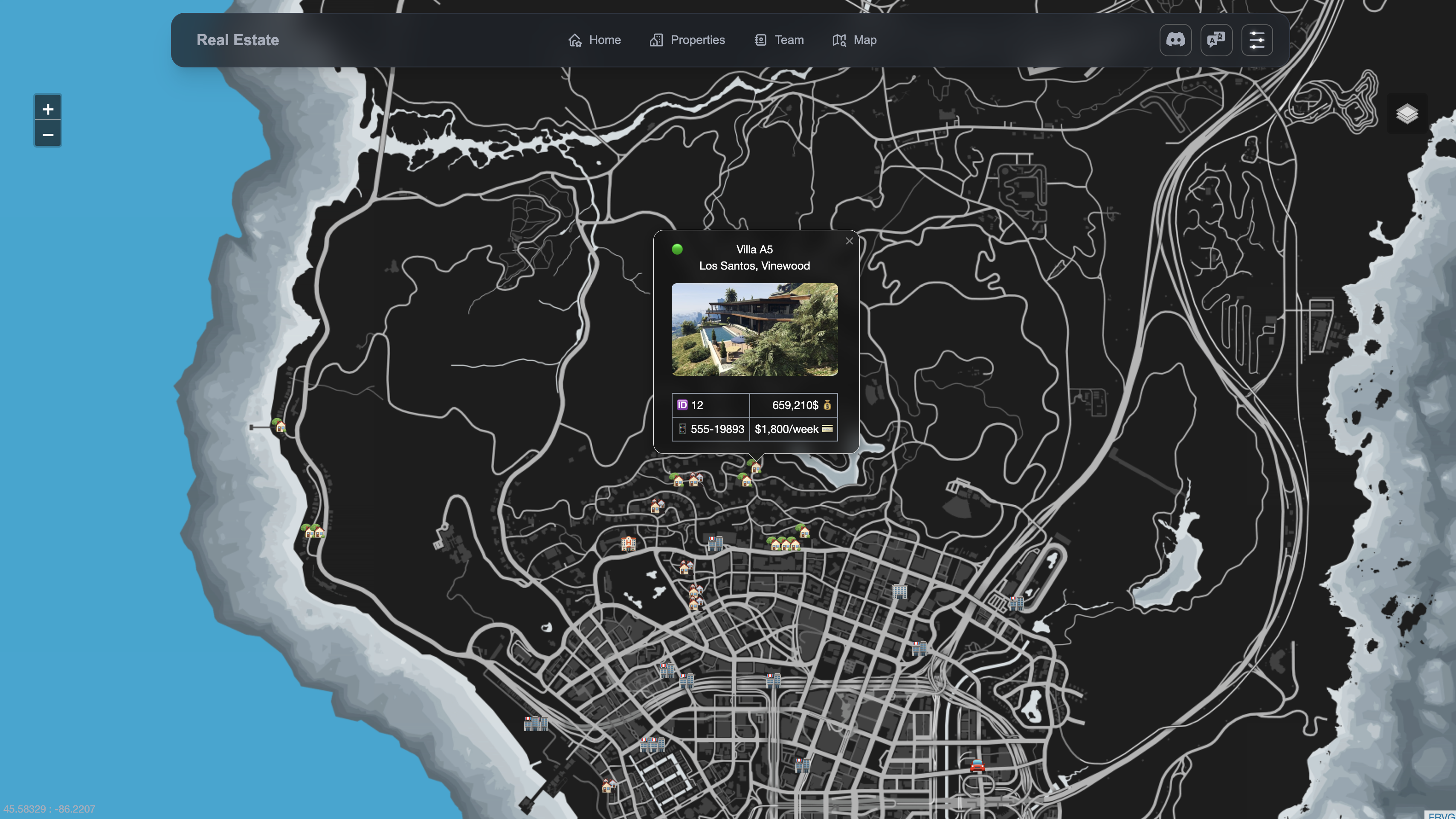Click the red car map marker
Screen dimensions: 1456x819
(977, 767)
